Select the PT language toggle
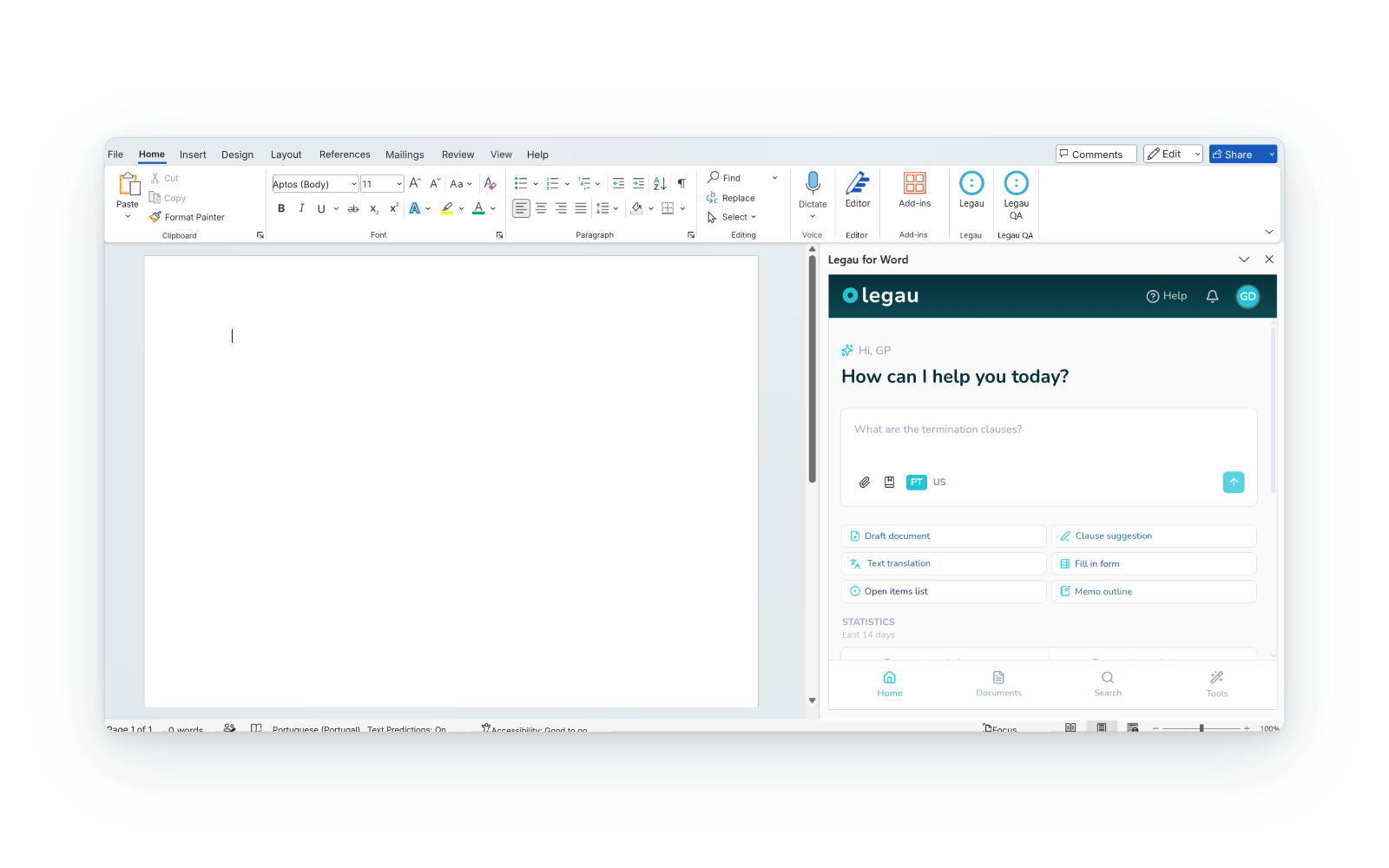Viewport: 1389px width, 868px height. (917, 483)
